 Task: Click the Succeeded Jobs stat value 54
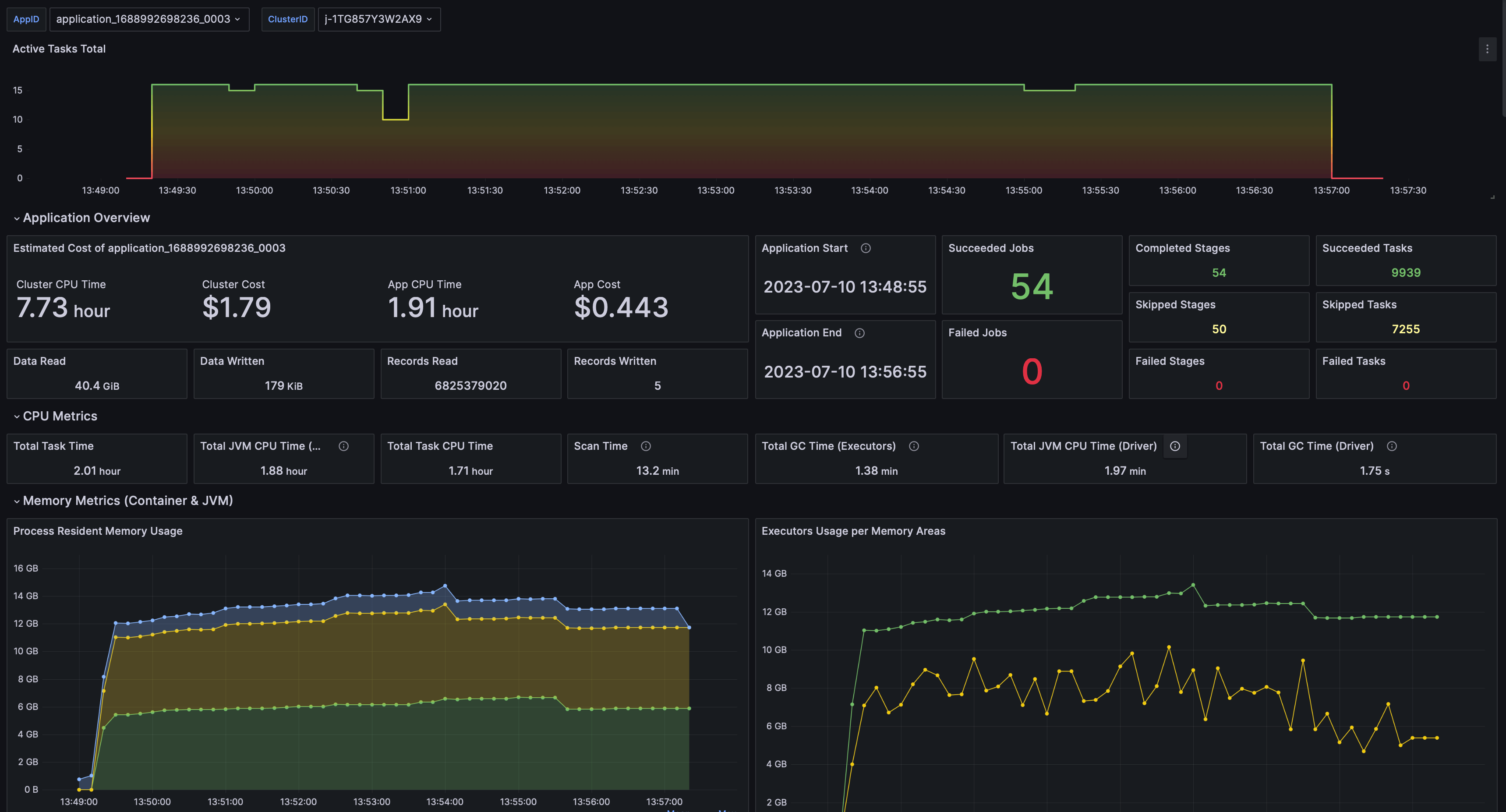(1032, 286)
